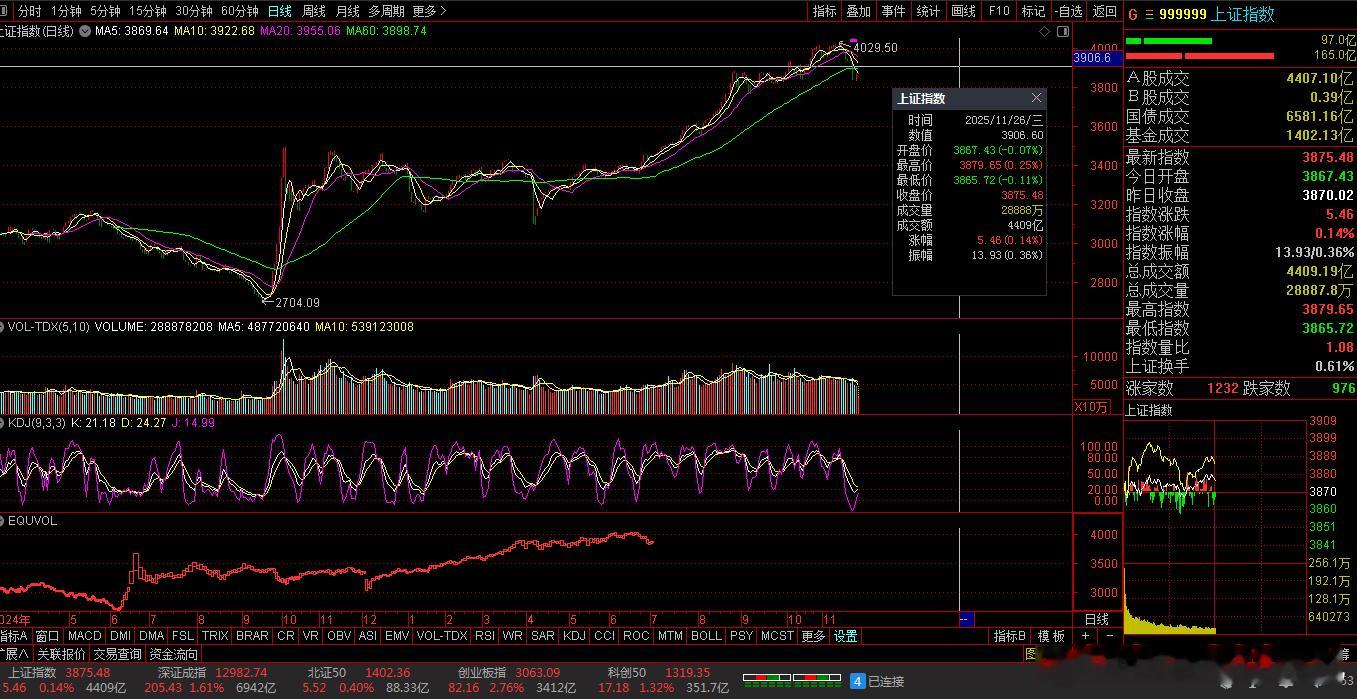
Task: Click the G icon beside stock code 999999
Action: (1132, 14)
